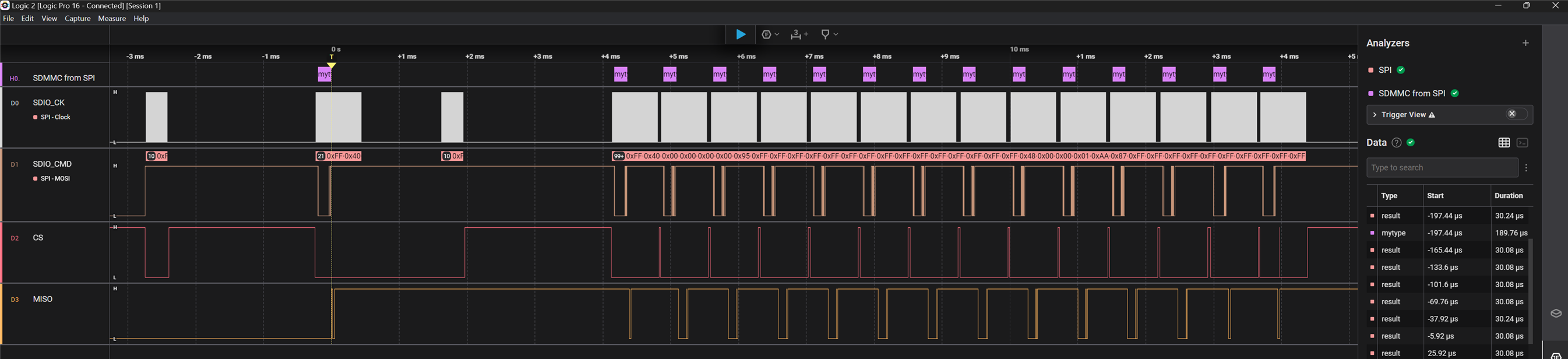Select the SDIO_CMD channel label
Viewport: 1568px width, 359px height.
[52, 164]
